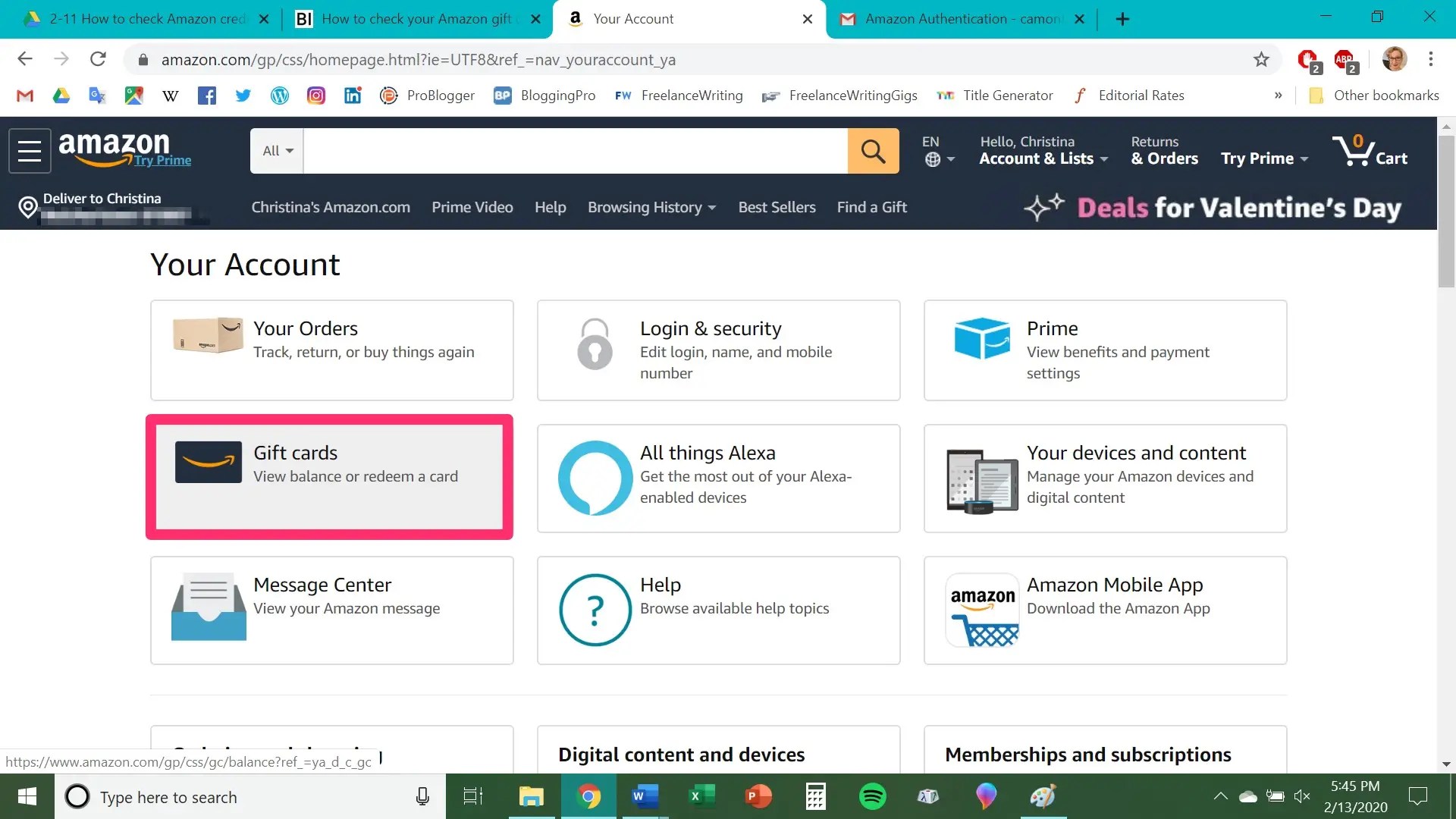Click the Amazon search magnifier button
The width and height of the screenshot is (1456, 819).
873,151
